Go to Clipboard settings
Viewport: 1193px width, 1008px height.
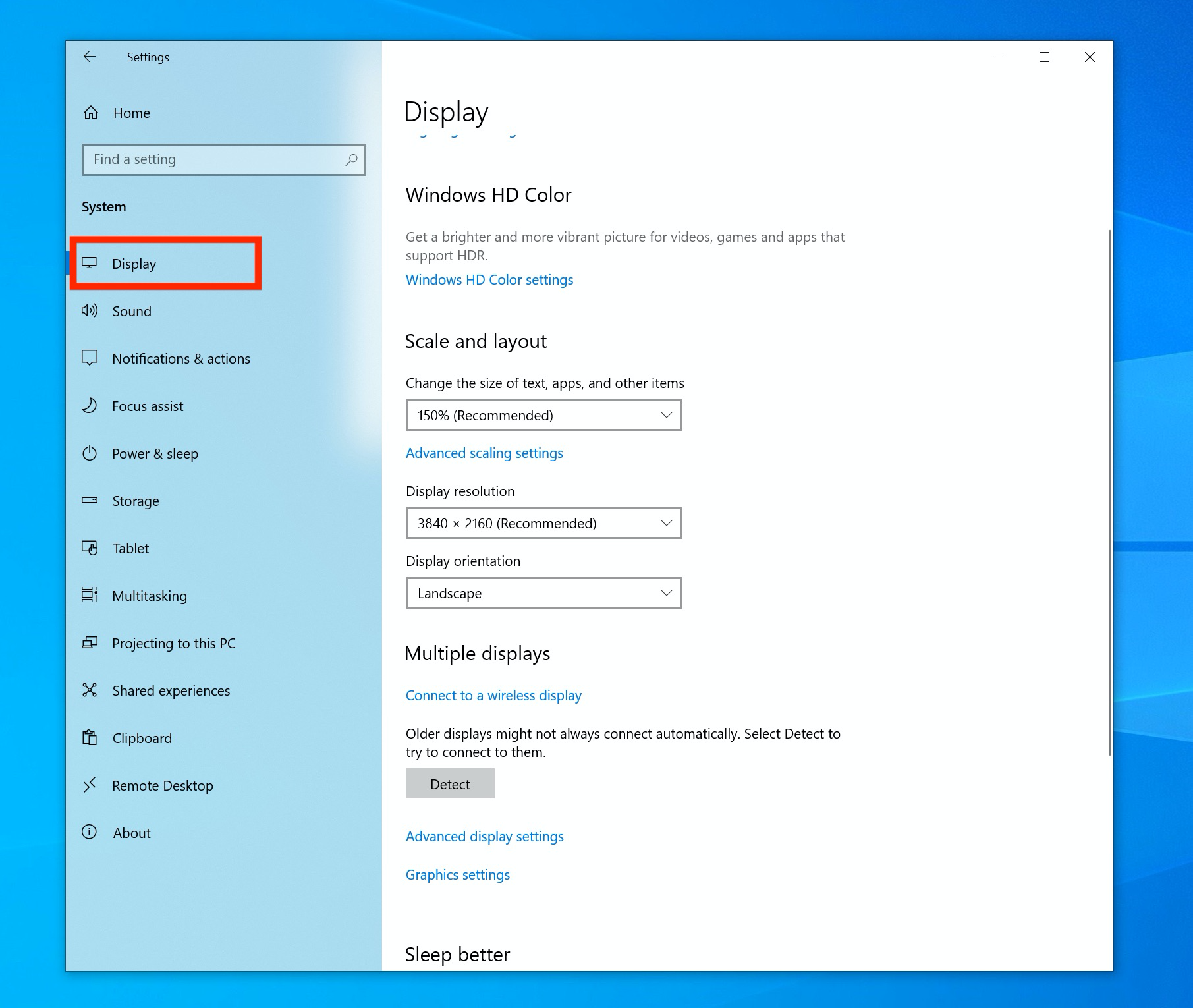(224, 738)
